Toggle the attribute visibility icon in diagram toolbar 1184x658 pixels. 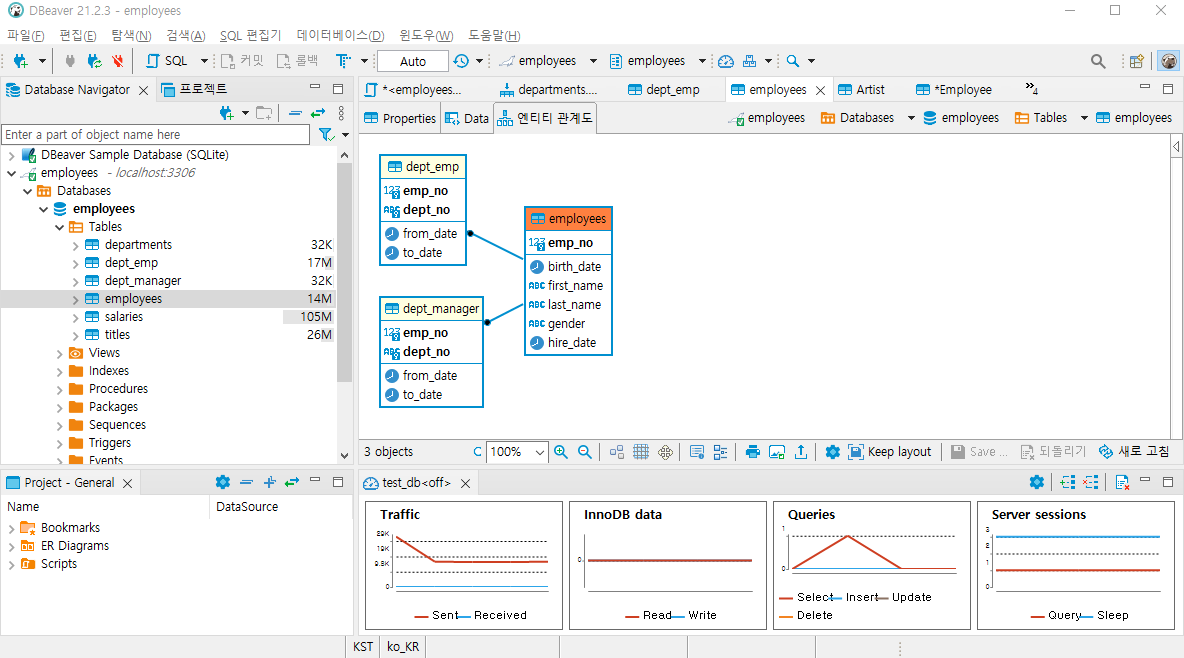point(697,452)
